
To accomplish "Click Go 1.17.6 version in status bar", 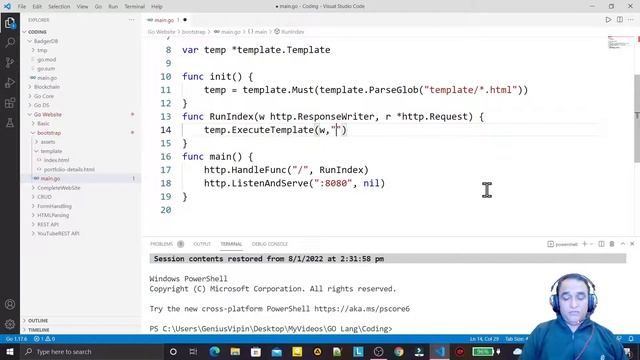I will 16,339.
